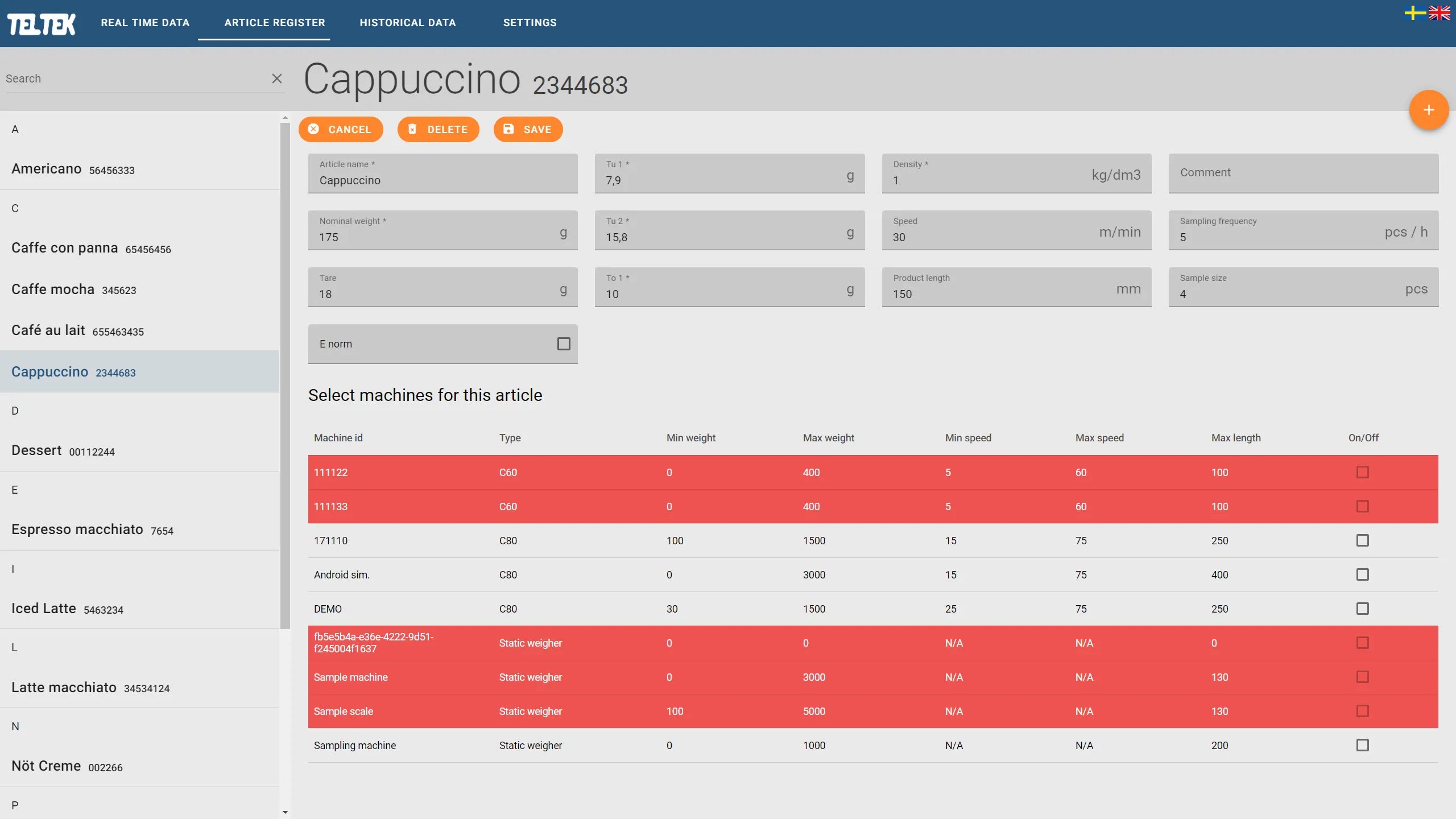The image size is (1456, 819).
Task: Click the Save button
Action: click(x=528, y=130)
